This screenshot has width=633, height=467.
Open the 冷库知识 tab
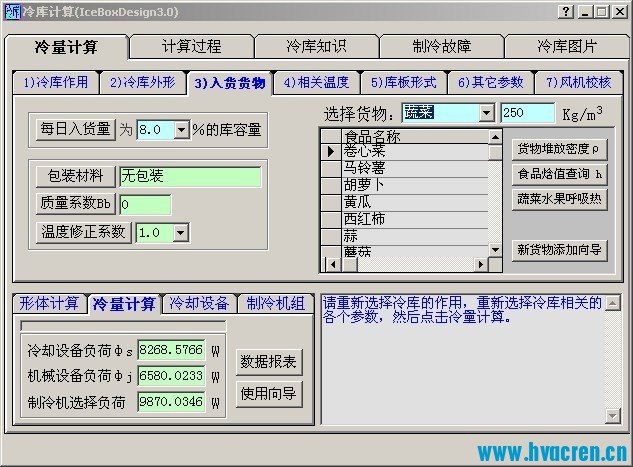pos(316,47)
